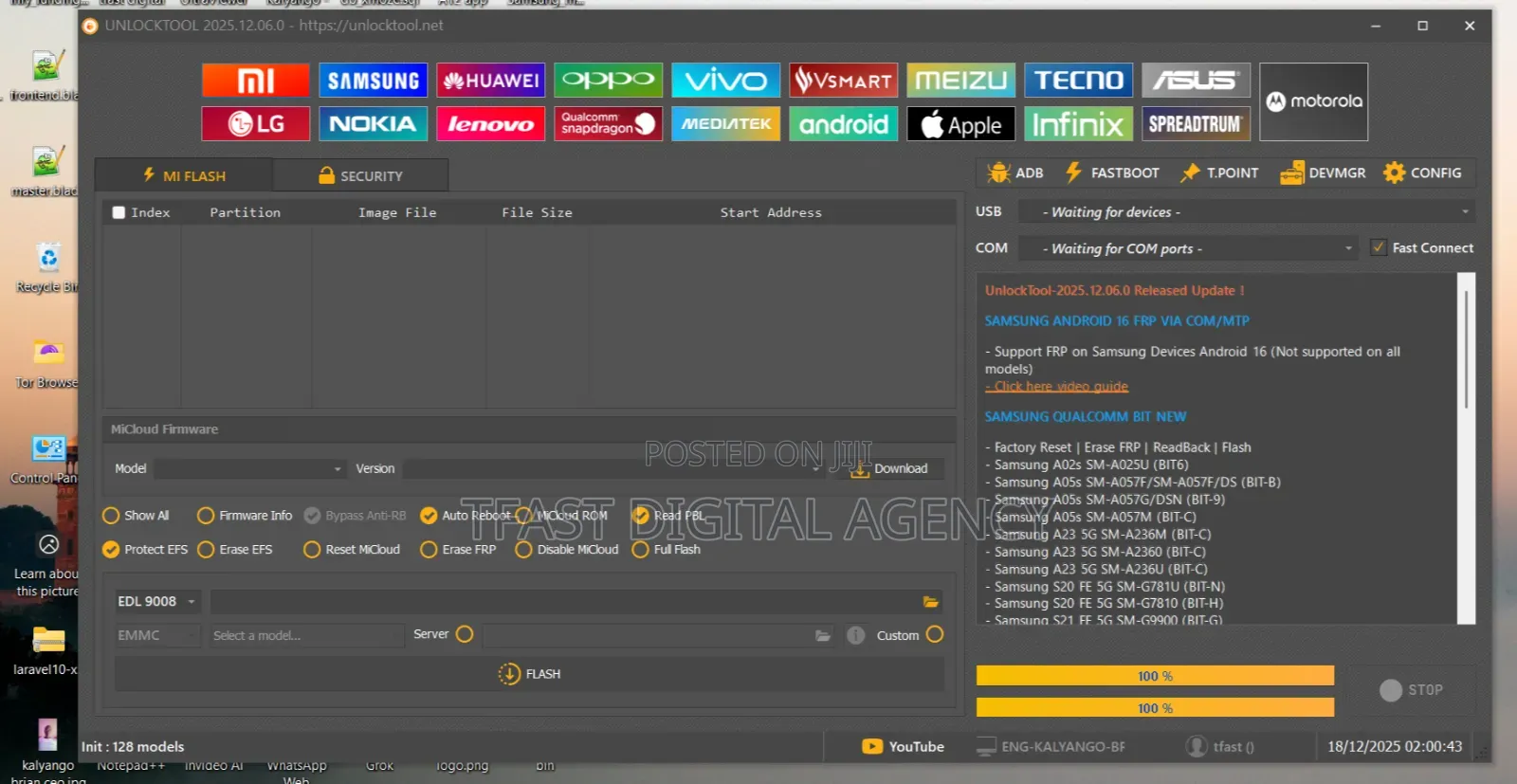The image size is (1517, 784).
Task: Select the Erase EFS option
Action: point(235,550)
